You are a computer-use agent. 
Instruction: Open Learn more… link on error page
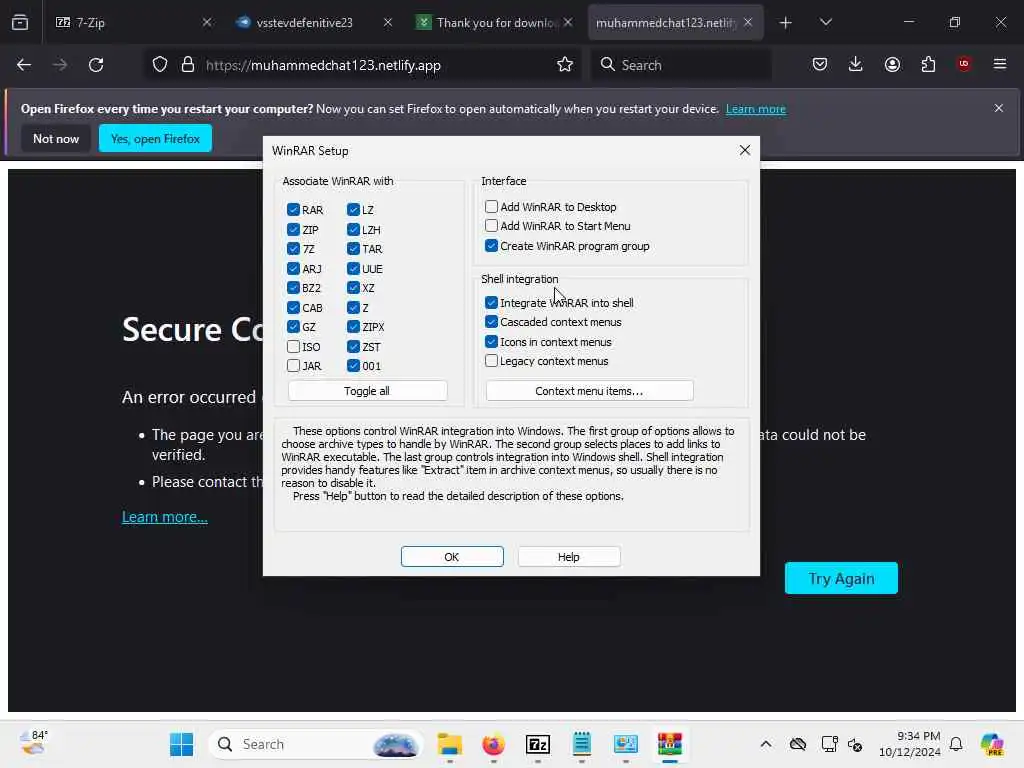(165, 517)
